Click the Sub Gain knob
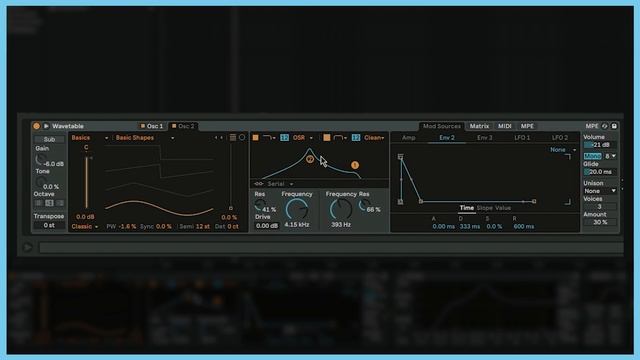Screen dimensions: 640x360 click(40, 160)
